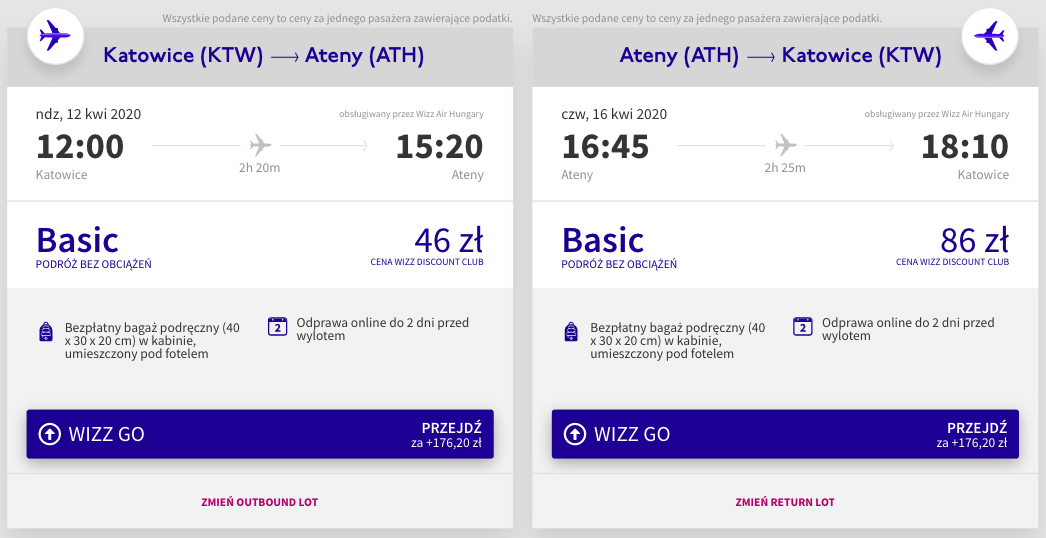Viewport: 1046px width, 538px height.
Task: Click the 18:10 Katowice arrival time
Action: pyautogui.click(x=965, y=147)
